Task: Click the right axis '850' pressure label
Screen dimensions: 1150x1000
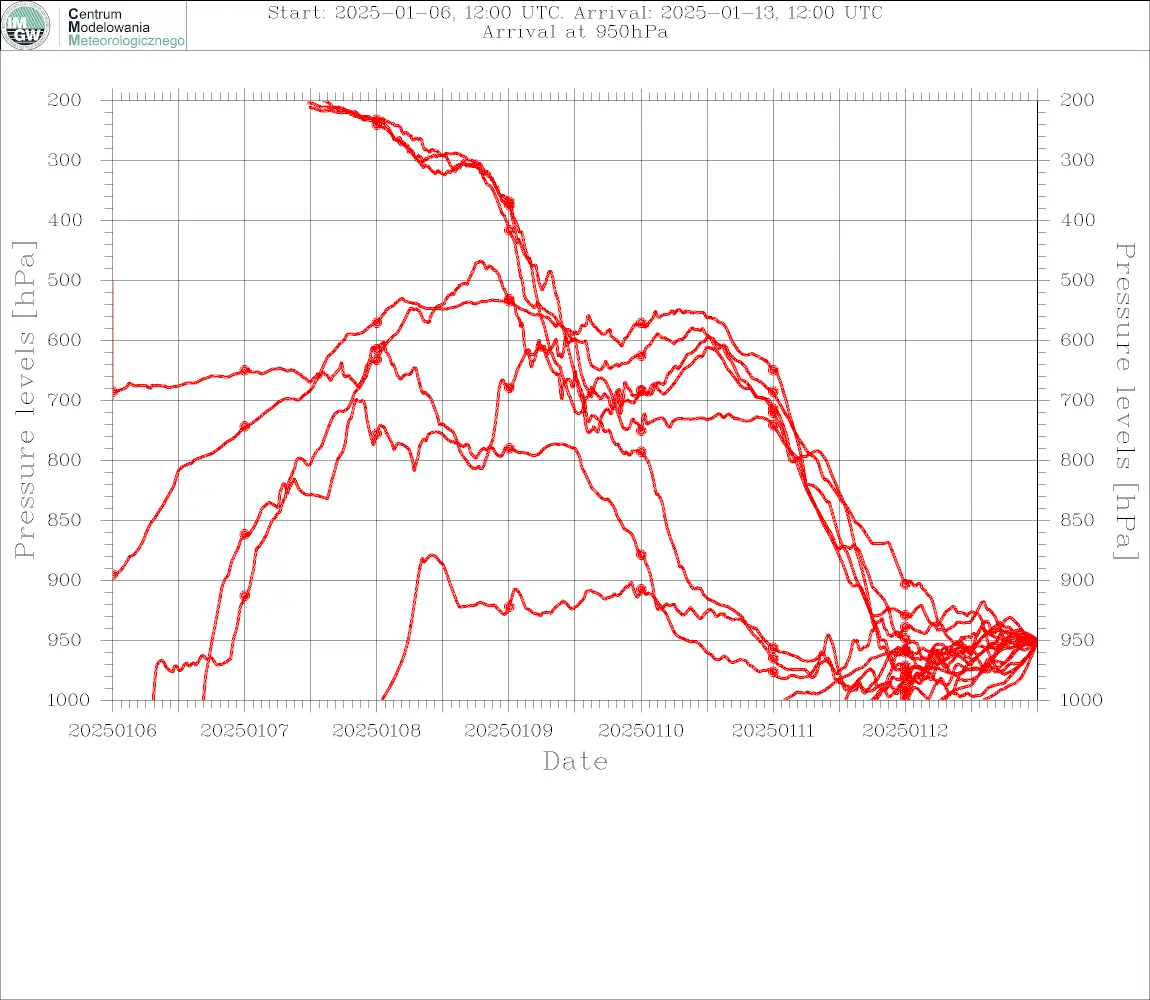Action: [1077, 520]
